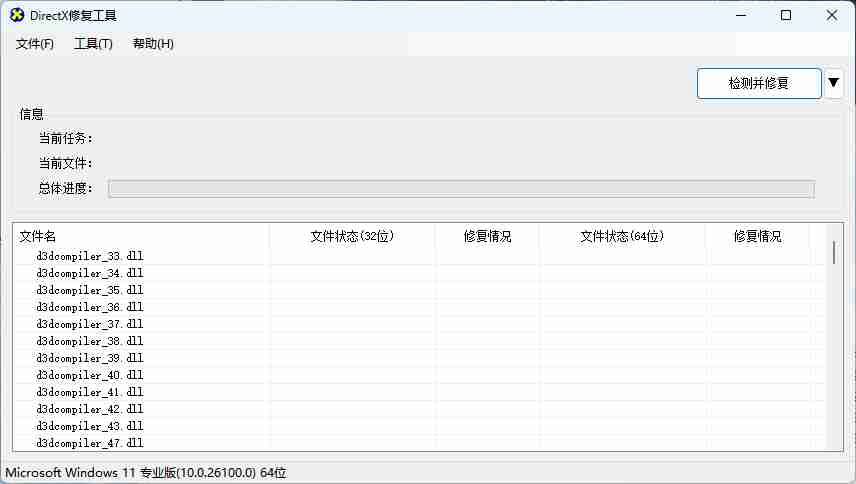Select the d3dcompiler_43.dll row
Viewport: 856px width, 484px height.
coord(90,426)
